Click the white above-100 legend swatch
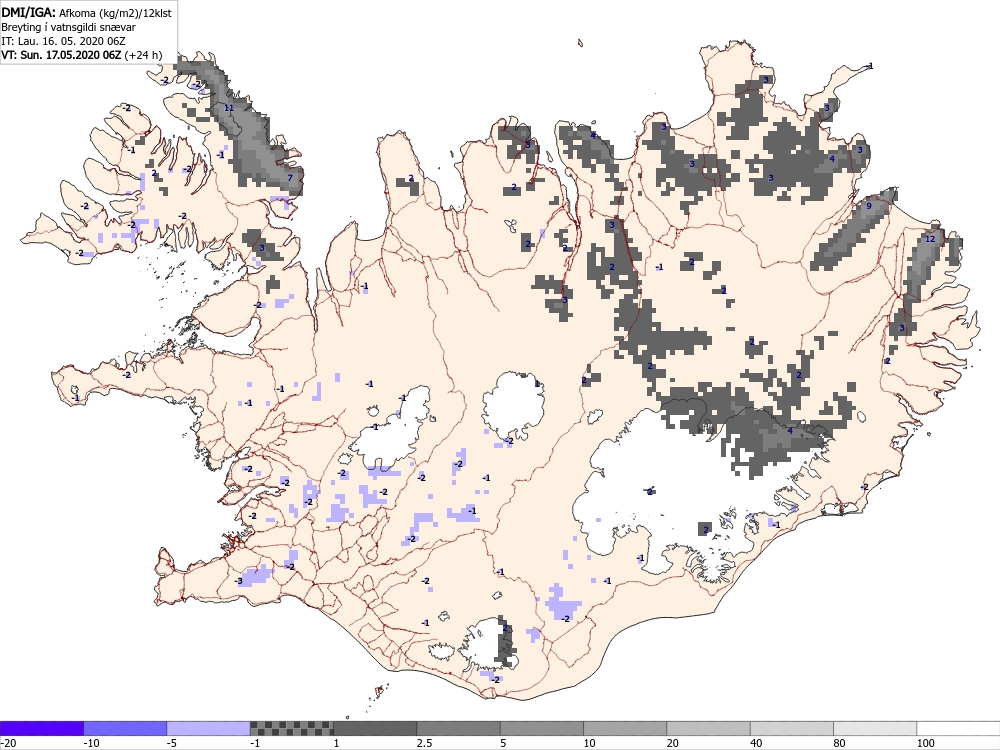 click(959, 728)
